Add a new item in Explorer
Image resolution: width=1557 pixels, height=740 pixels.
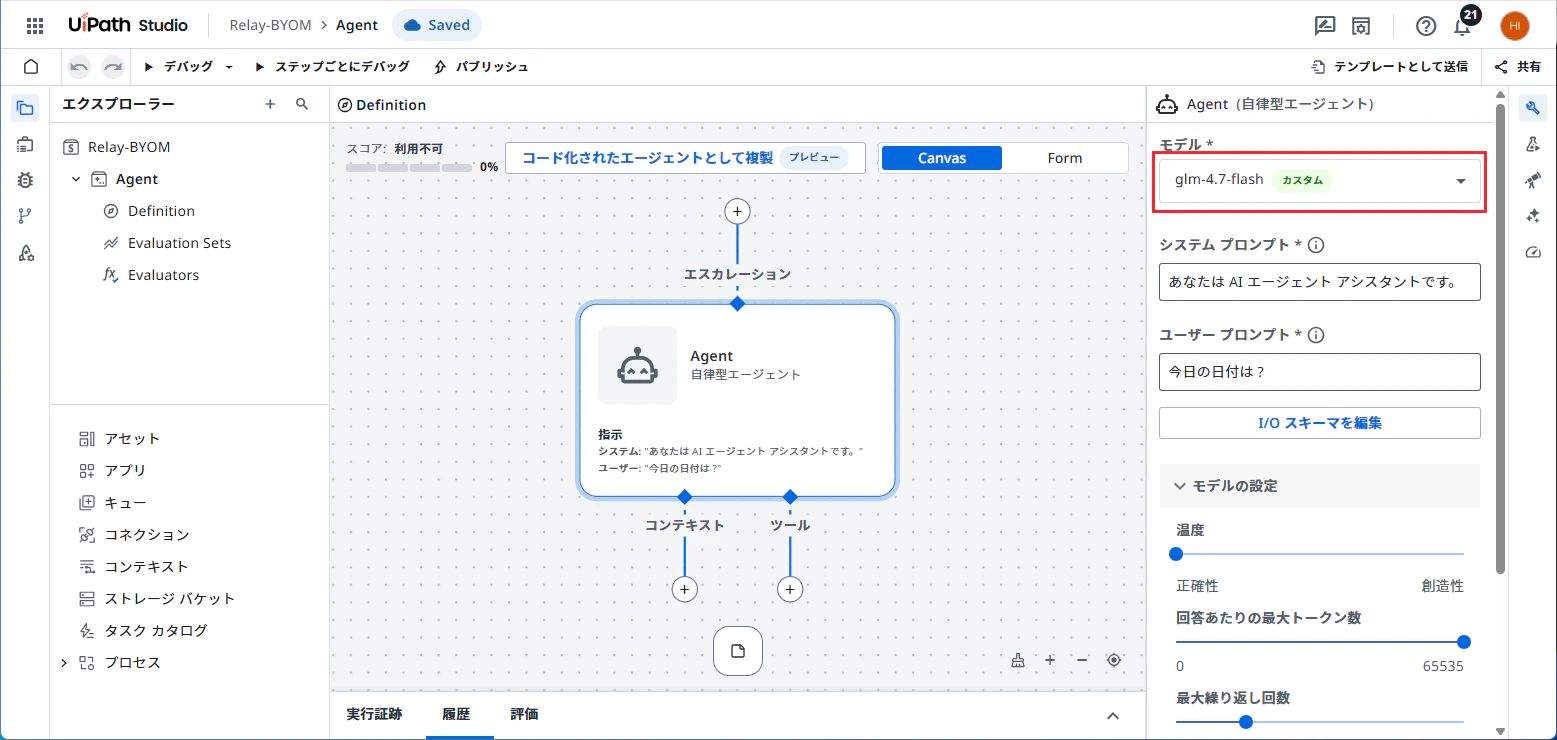pyautogui.click(x=270, y=104)
